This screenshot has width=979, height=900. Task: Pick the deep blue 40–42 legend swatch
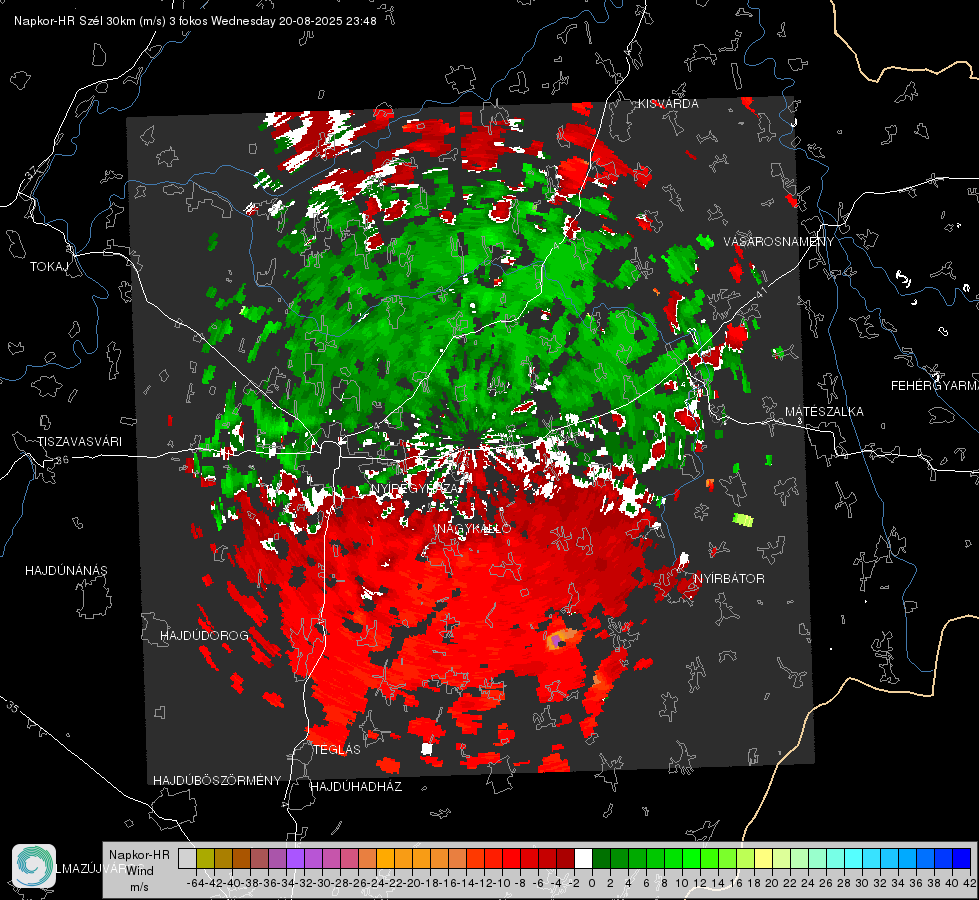coord(962,859)
